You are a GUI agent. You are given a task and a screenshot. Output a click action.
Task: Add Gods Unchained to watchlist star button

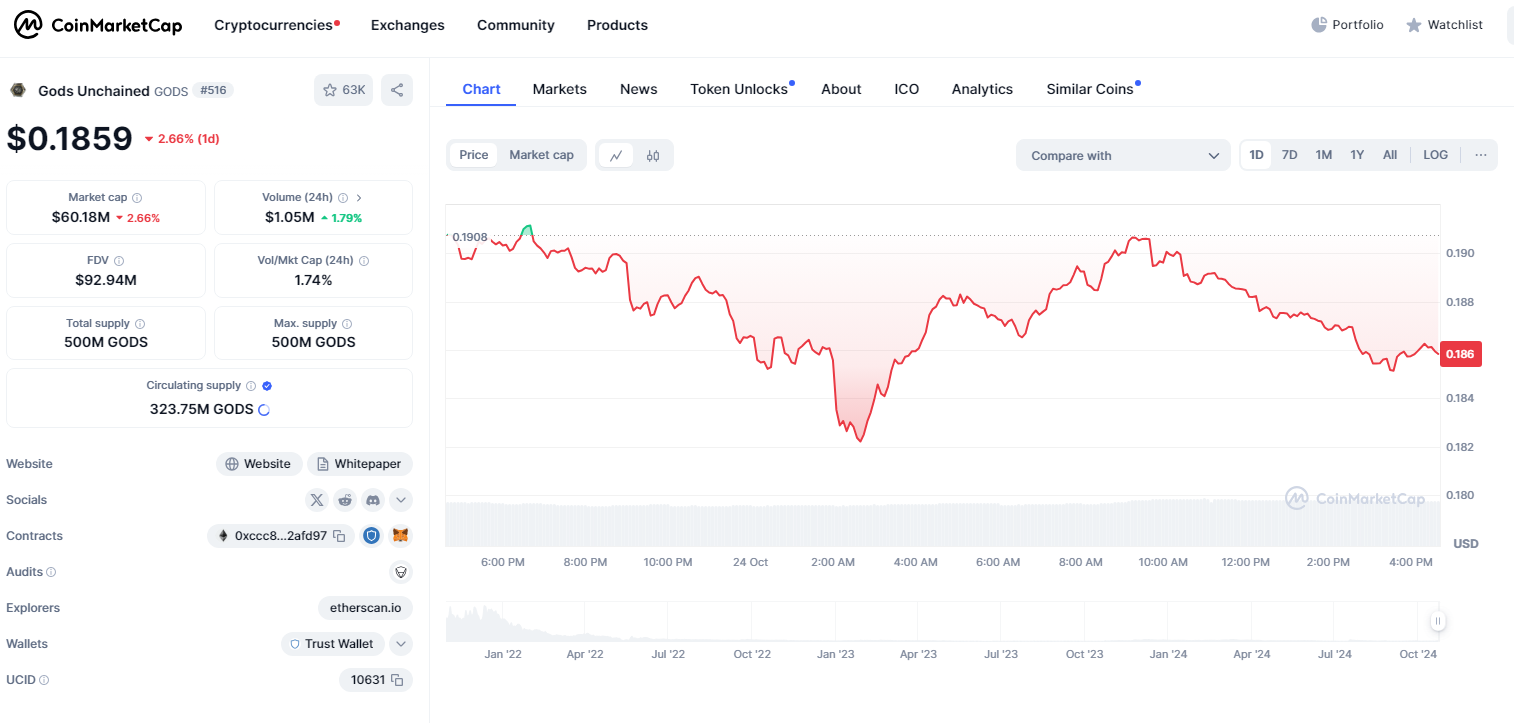(x=344, y=90)
